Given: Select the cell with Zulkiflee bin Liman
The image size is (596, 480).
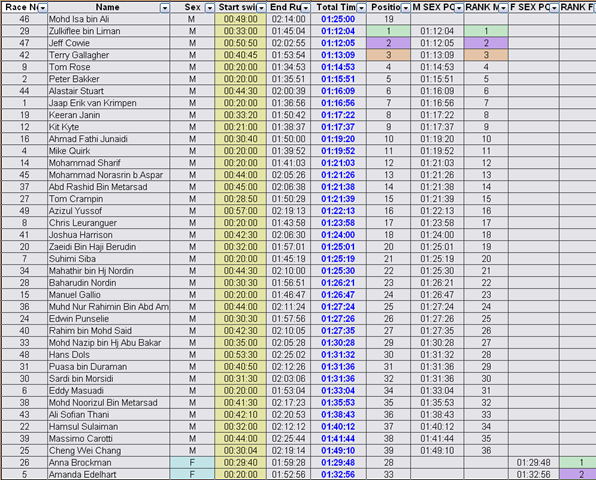Looking at the screenshot, I should pos(108,31).
